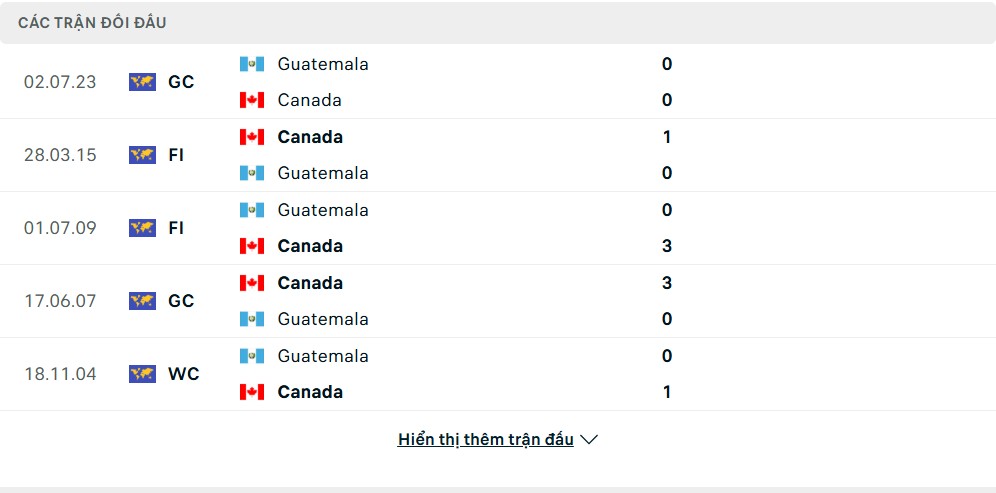
Task: Open the 02.07.23 match row
Action: 498,82
